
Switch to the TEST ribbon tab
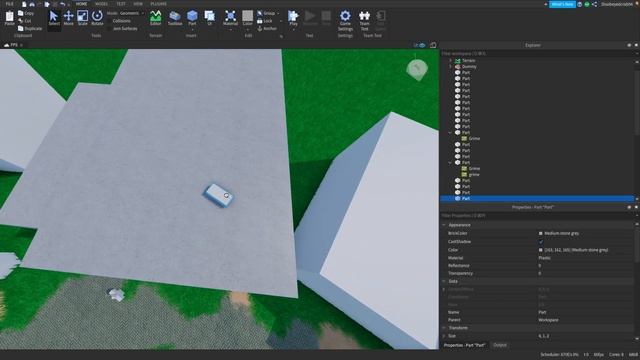click(121, 4)
